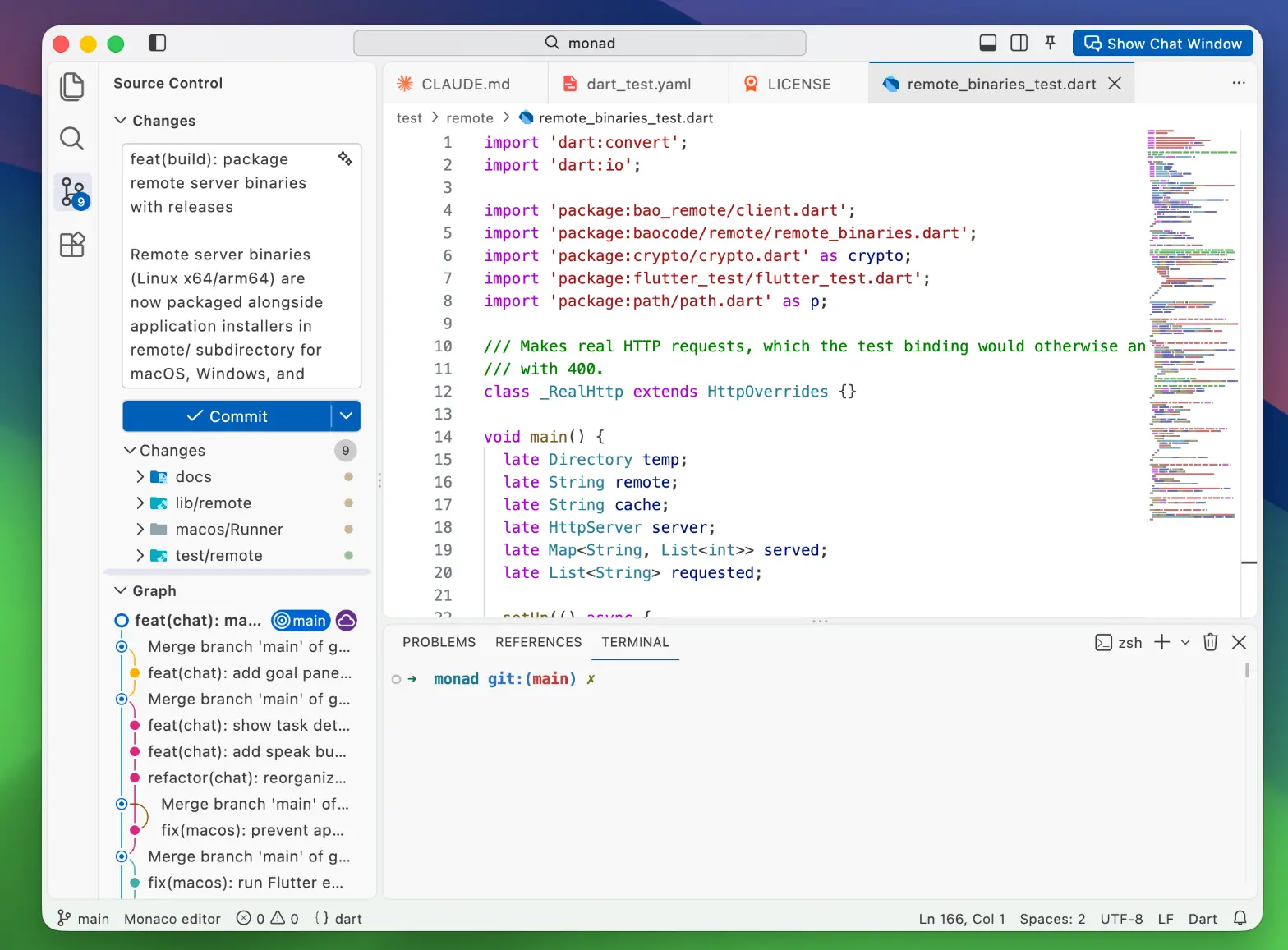
Task: Generate commit message with sparkle icon
Action: [x=345, y=158]
